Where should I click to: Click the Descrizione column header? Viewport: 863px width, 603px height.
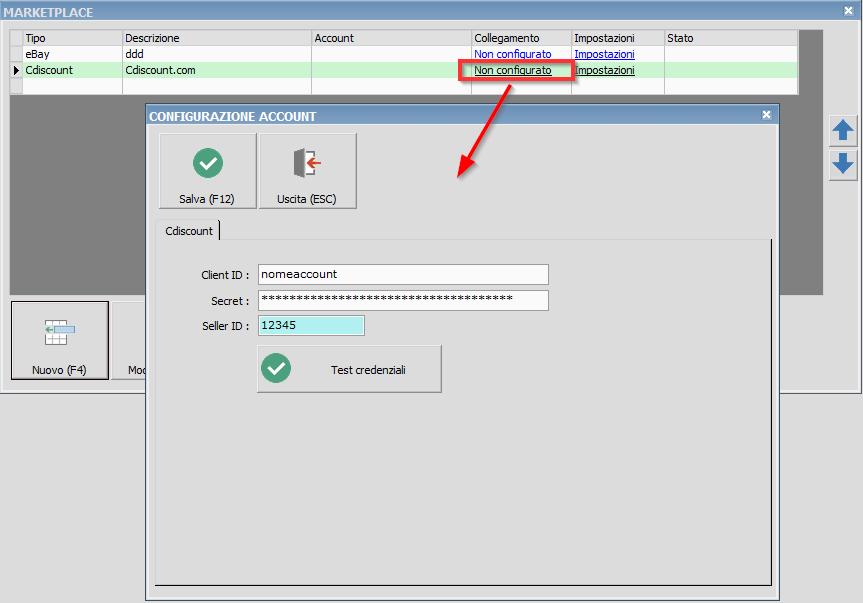[x=215, y=38]
